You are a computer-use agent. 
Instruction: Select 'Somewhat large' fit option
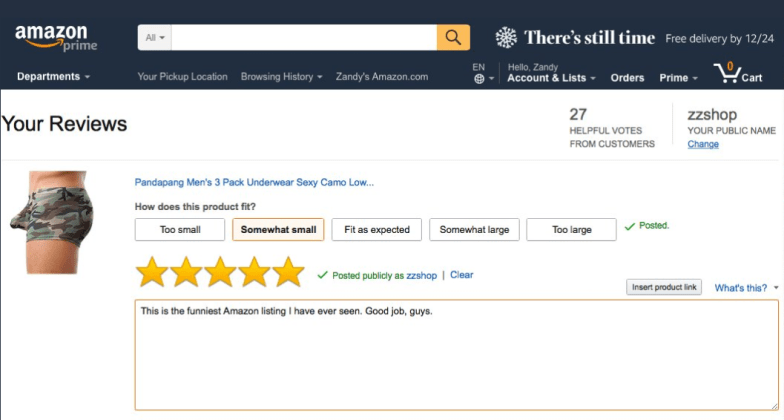tap(474, 230)
